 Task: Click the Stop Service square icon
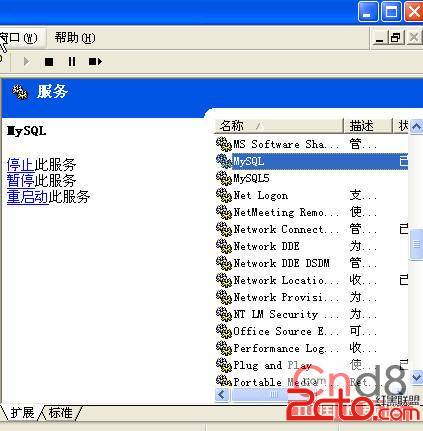click(x=49, y=62)
